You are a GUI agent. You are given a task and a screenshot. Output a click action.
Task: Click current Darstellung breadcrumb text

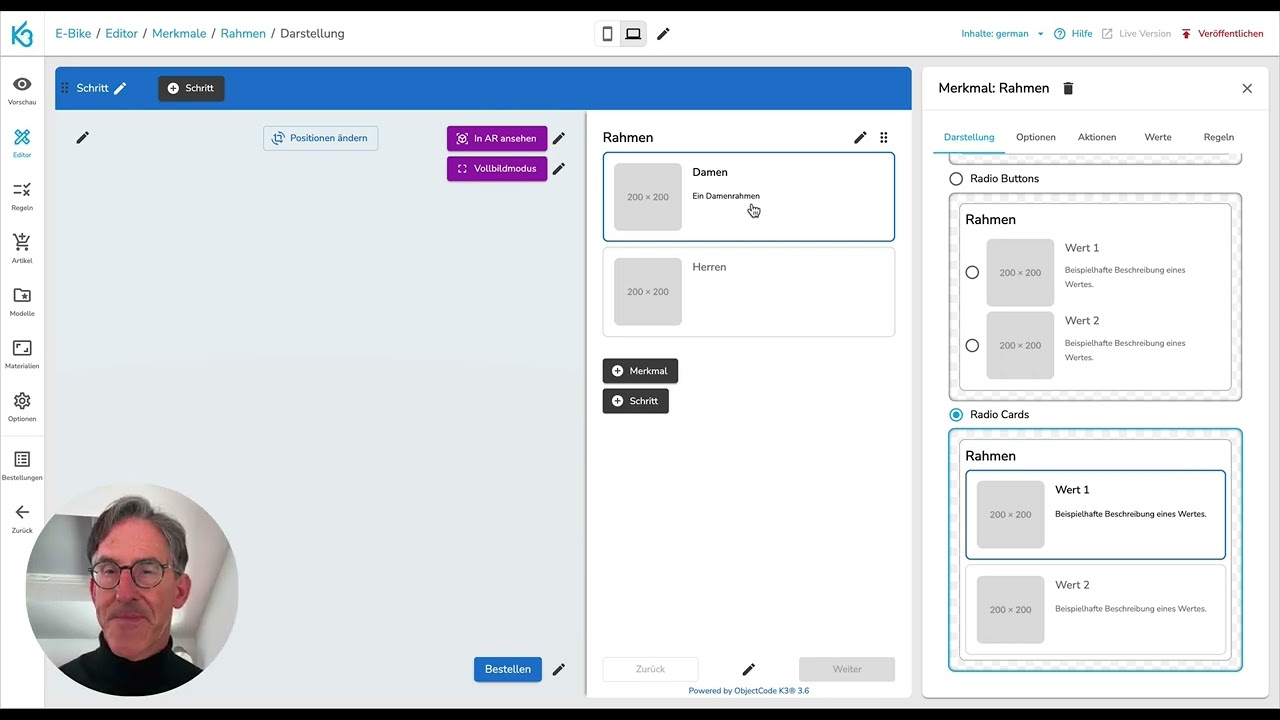click(x=312, y=34)
